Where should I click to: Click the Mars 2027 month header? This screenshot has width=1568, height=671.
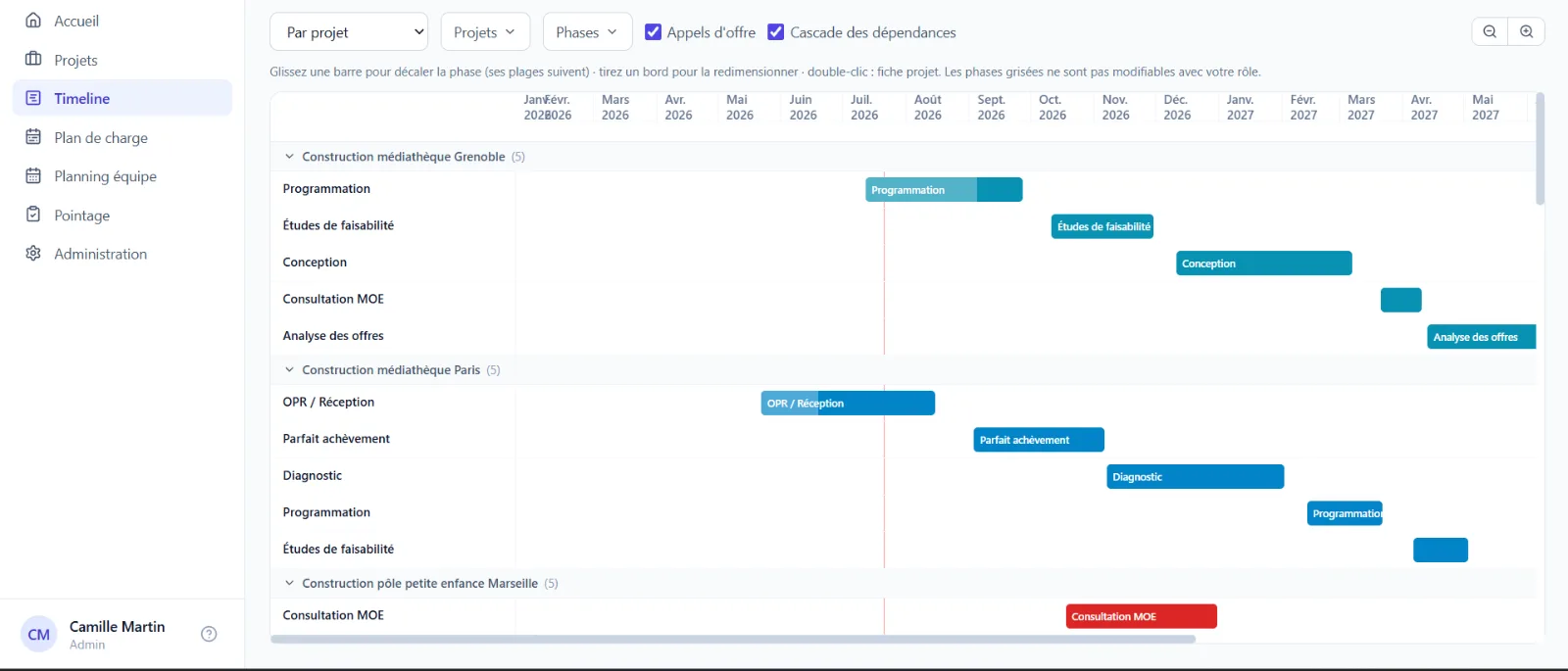point(1361,107)
